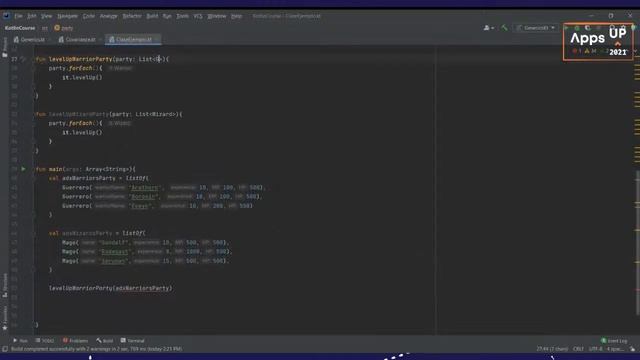Click the party breadcrumb item
640x360 pixels.
[x=64, y=28]
